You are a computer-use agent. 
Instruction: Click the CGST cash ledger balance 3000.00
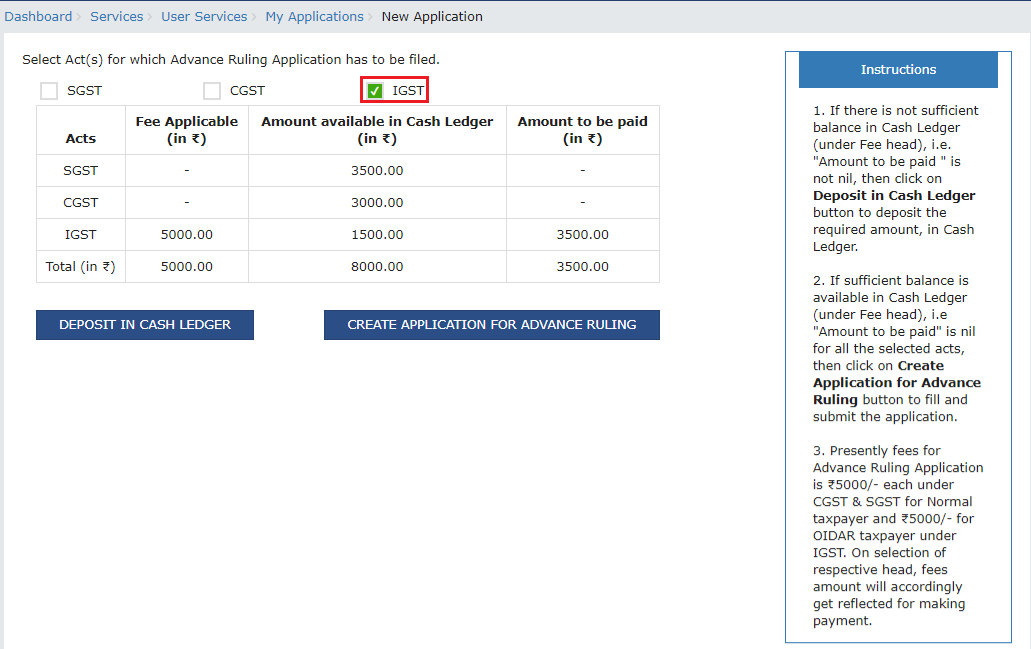[377, 202]
